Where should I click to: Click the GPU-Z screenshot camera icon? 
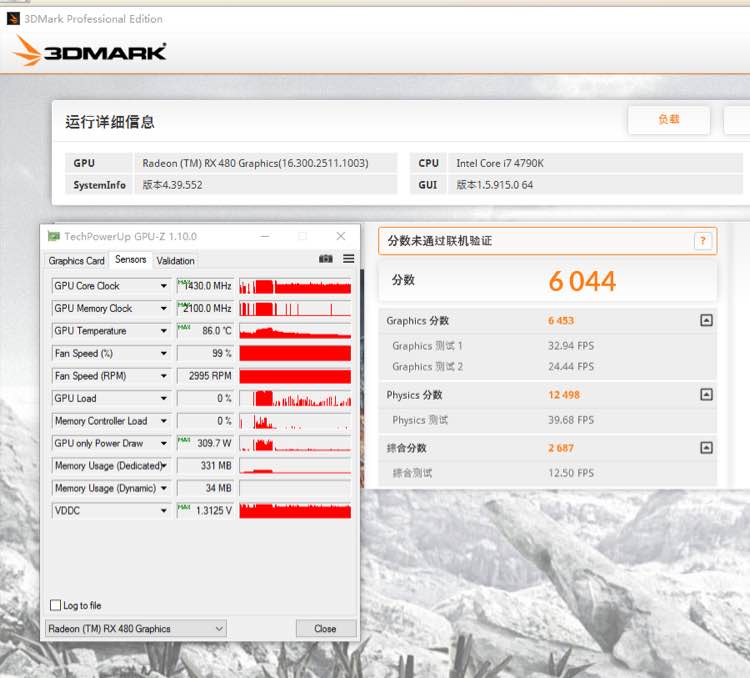[x=326, y=259]
